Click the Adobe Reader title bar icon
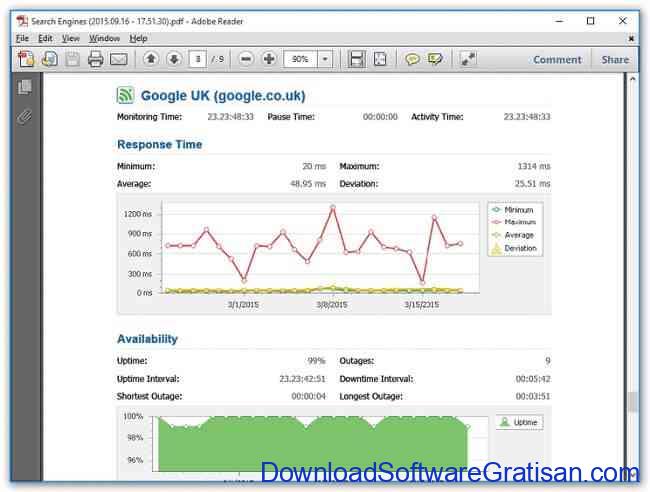This screenshot has height=492, width=650. click(22, 21)
